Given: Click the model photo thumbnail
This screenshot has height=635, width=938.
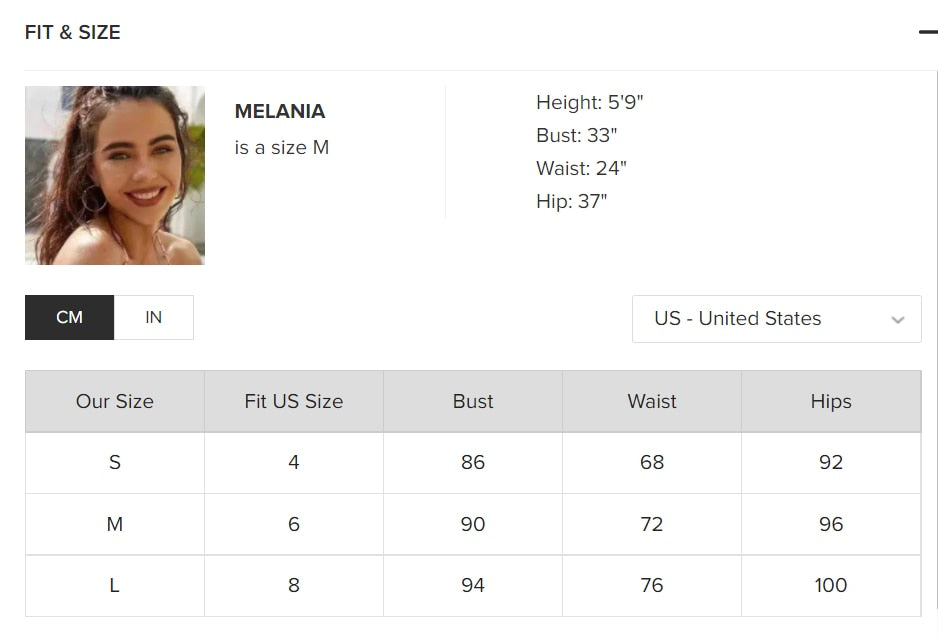Looking at the screenshot, I should tap(115, 175).
